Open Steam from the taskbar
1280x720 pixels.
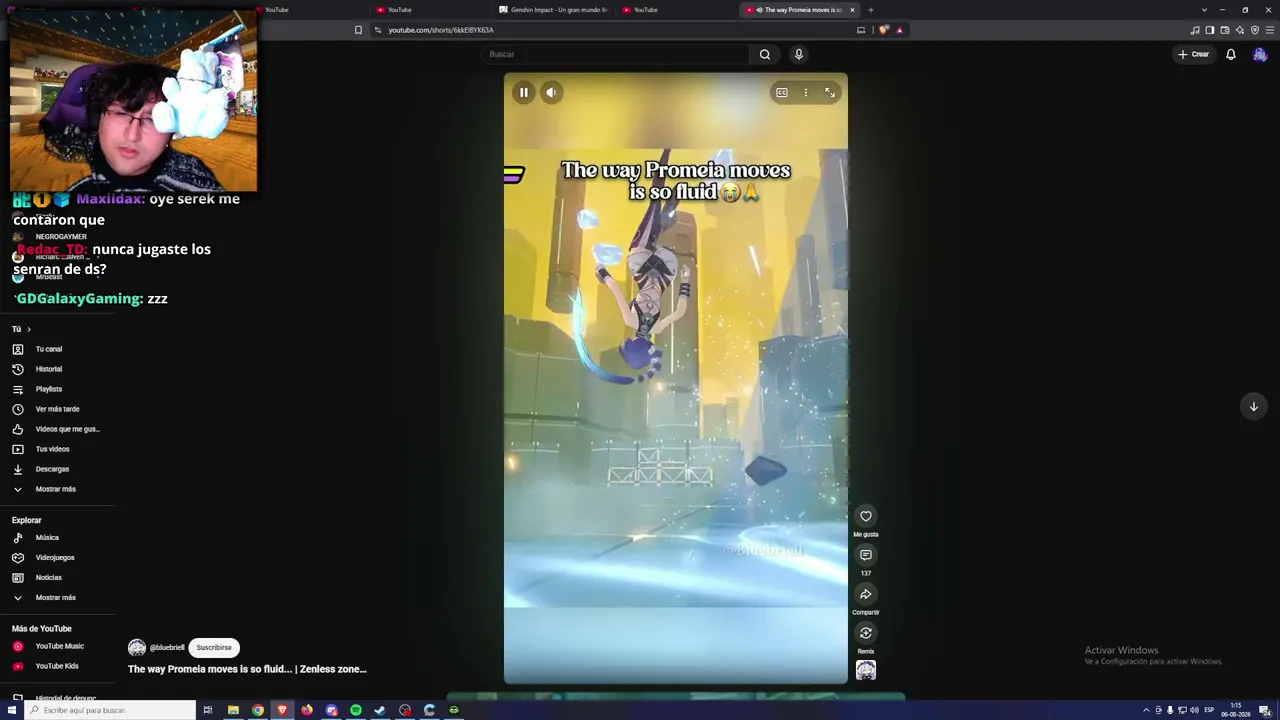[380, 710]
